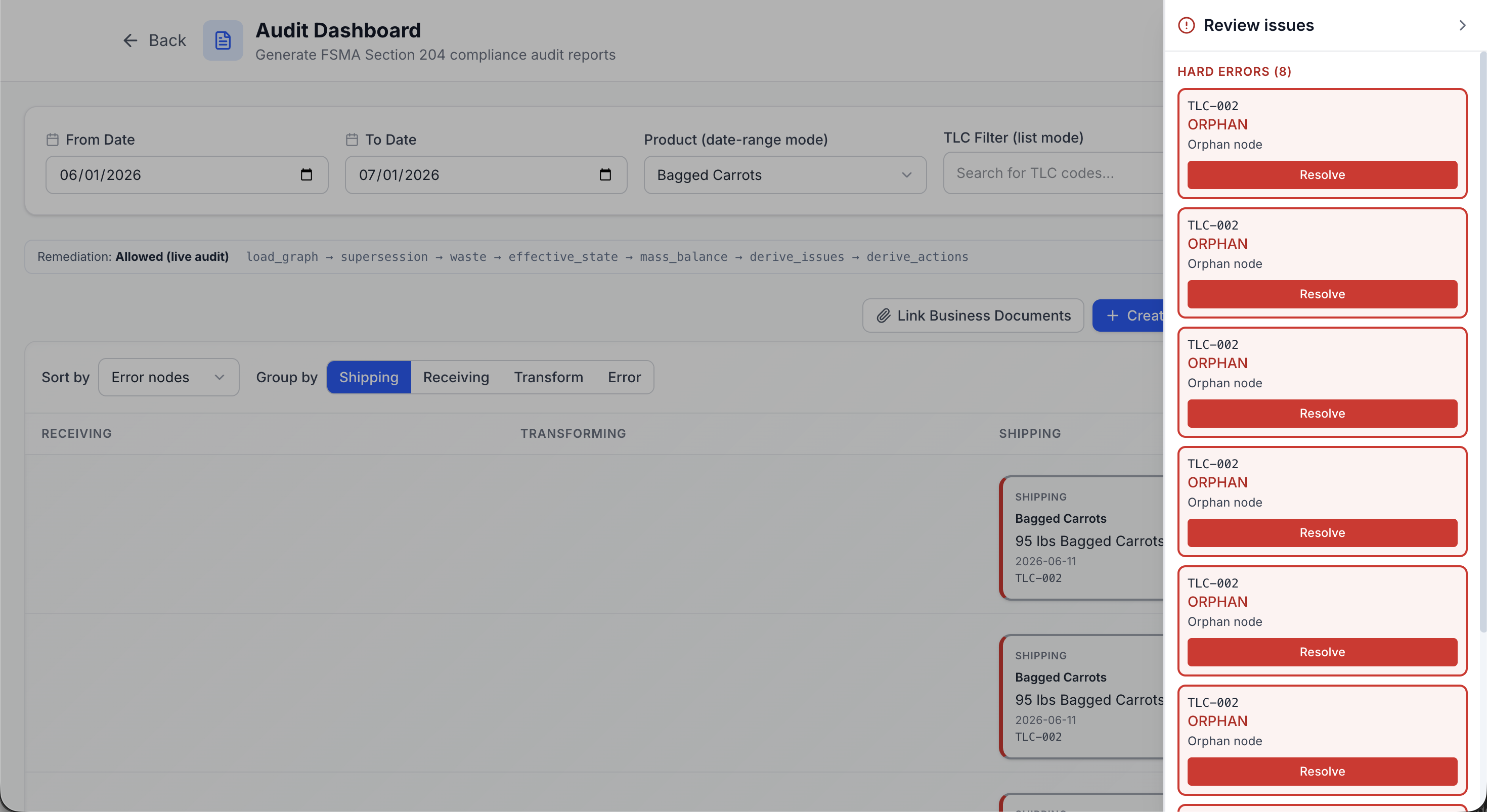Click the RECEIVING column header
The width and height of the screenshot is (1487, 812).
click(77, 433)
